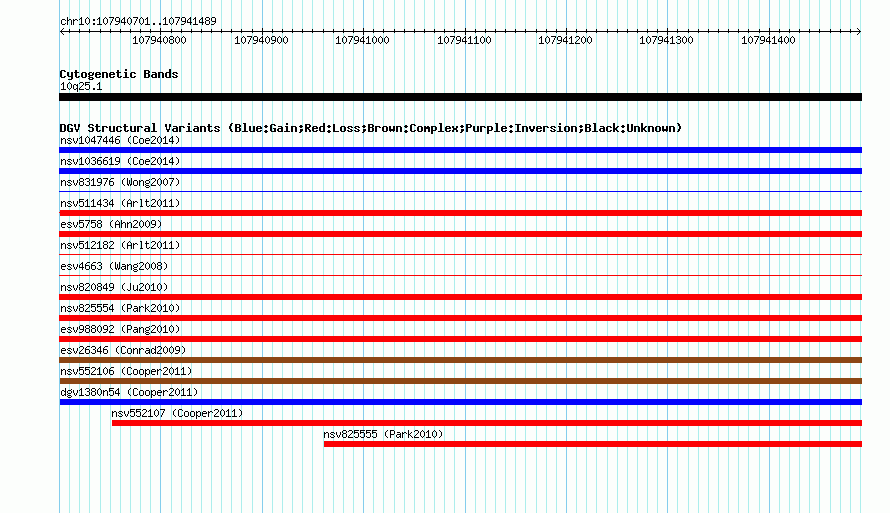
Task: Open variant esv26346 (Conrad2009) label
Action: coord(123,350)
